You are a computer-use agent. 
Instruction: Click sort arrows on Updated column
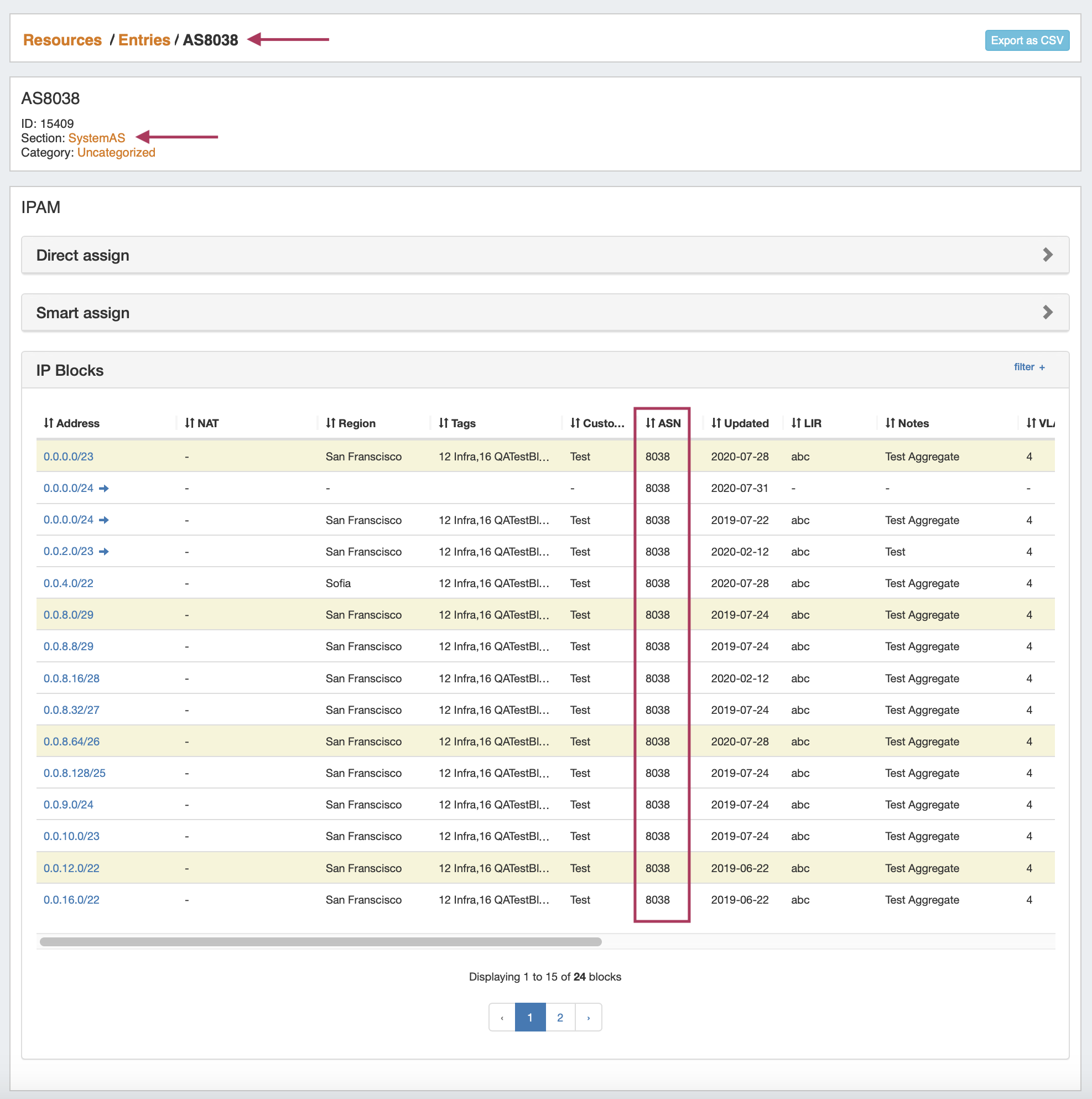click(716, 423)
